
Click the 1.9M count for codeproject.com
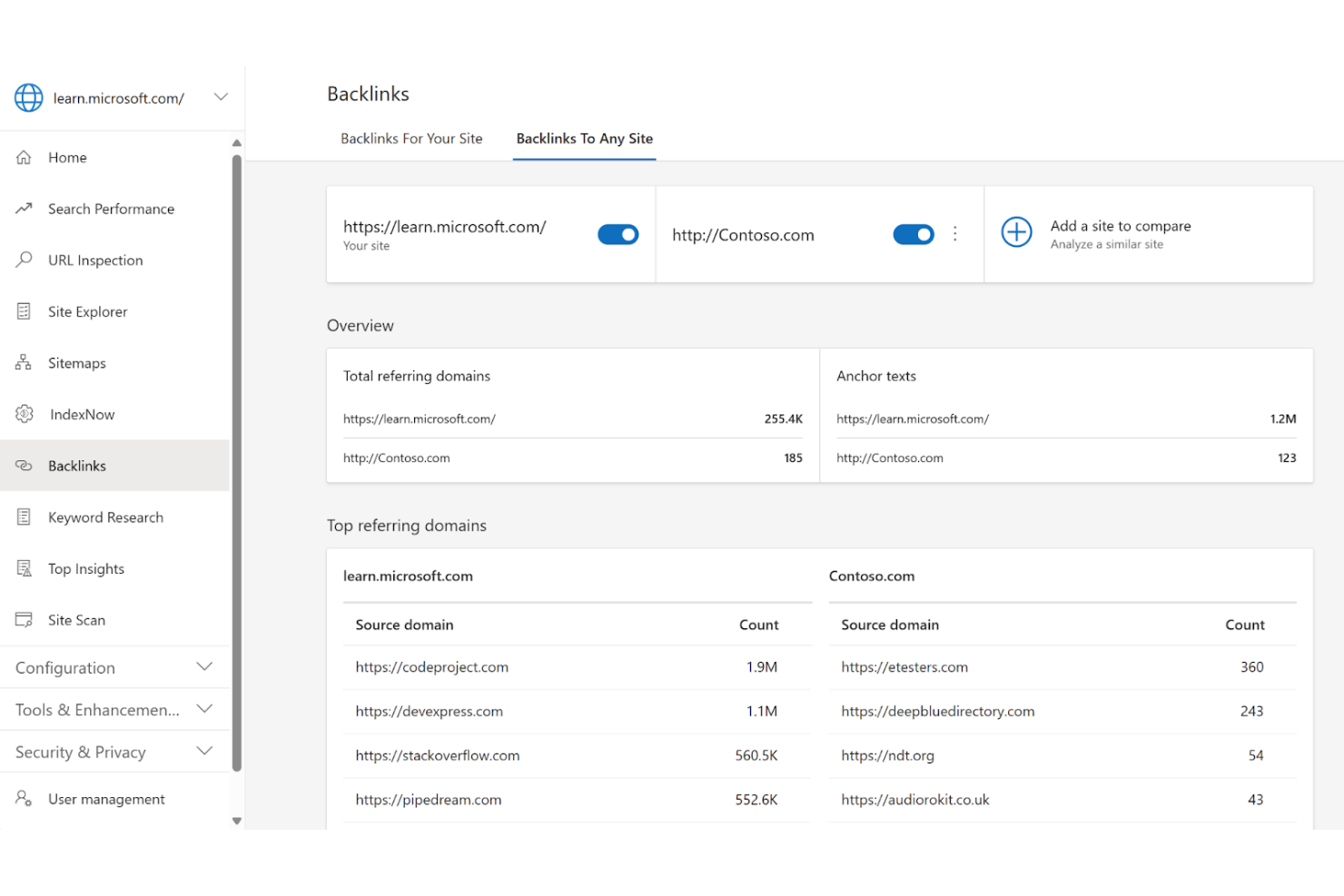(x=762, y=667)
